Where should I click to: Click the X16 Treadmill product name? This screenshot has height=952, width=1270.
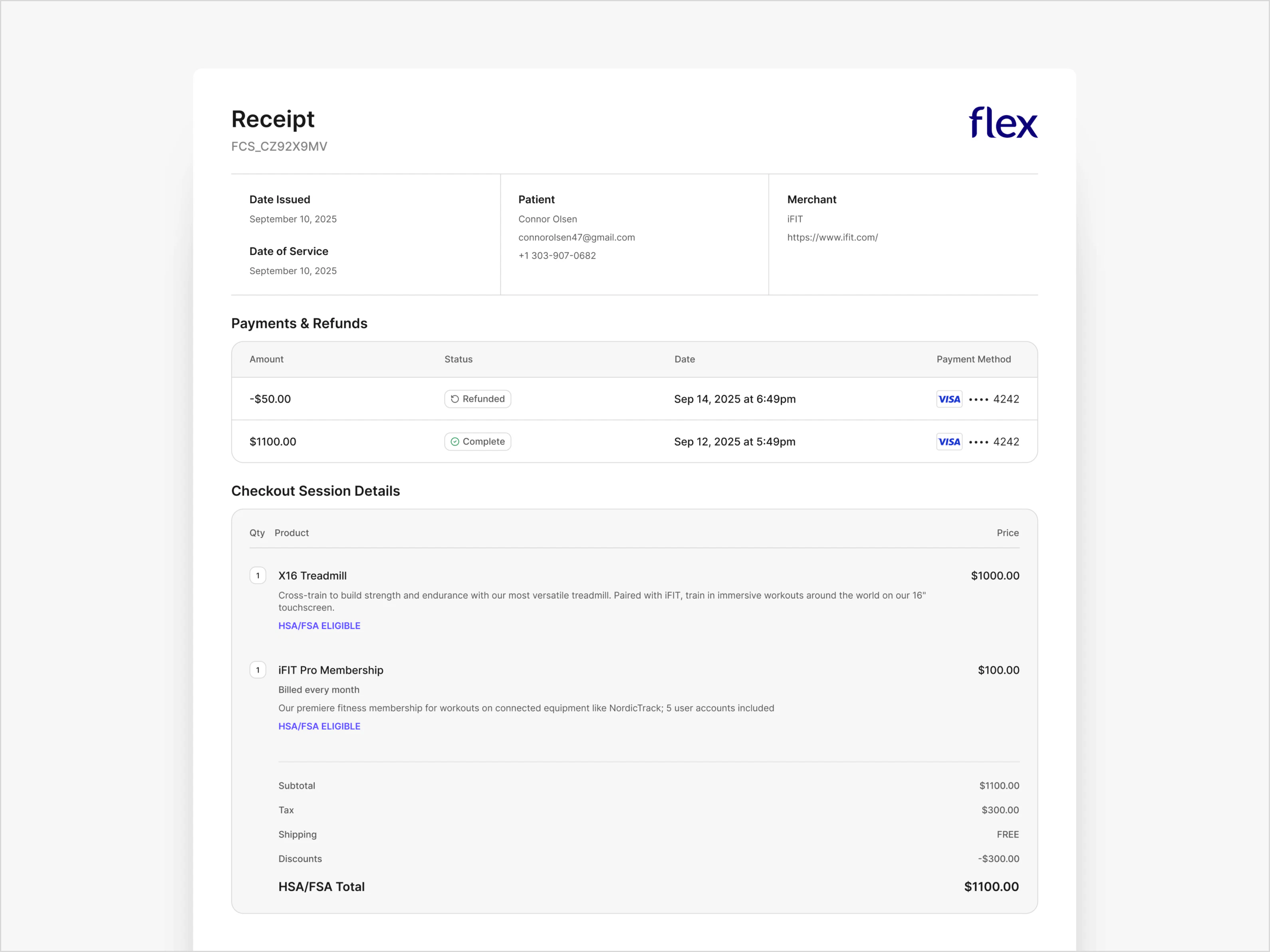pos(312,576)
